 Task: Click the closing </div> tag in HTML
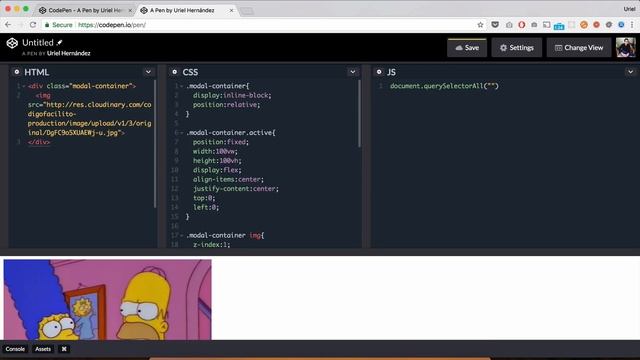pos(39,142)
